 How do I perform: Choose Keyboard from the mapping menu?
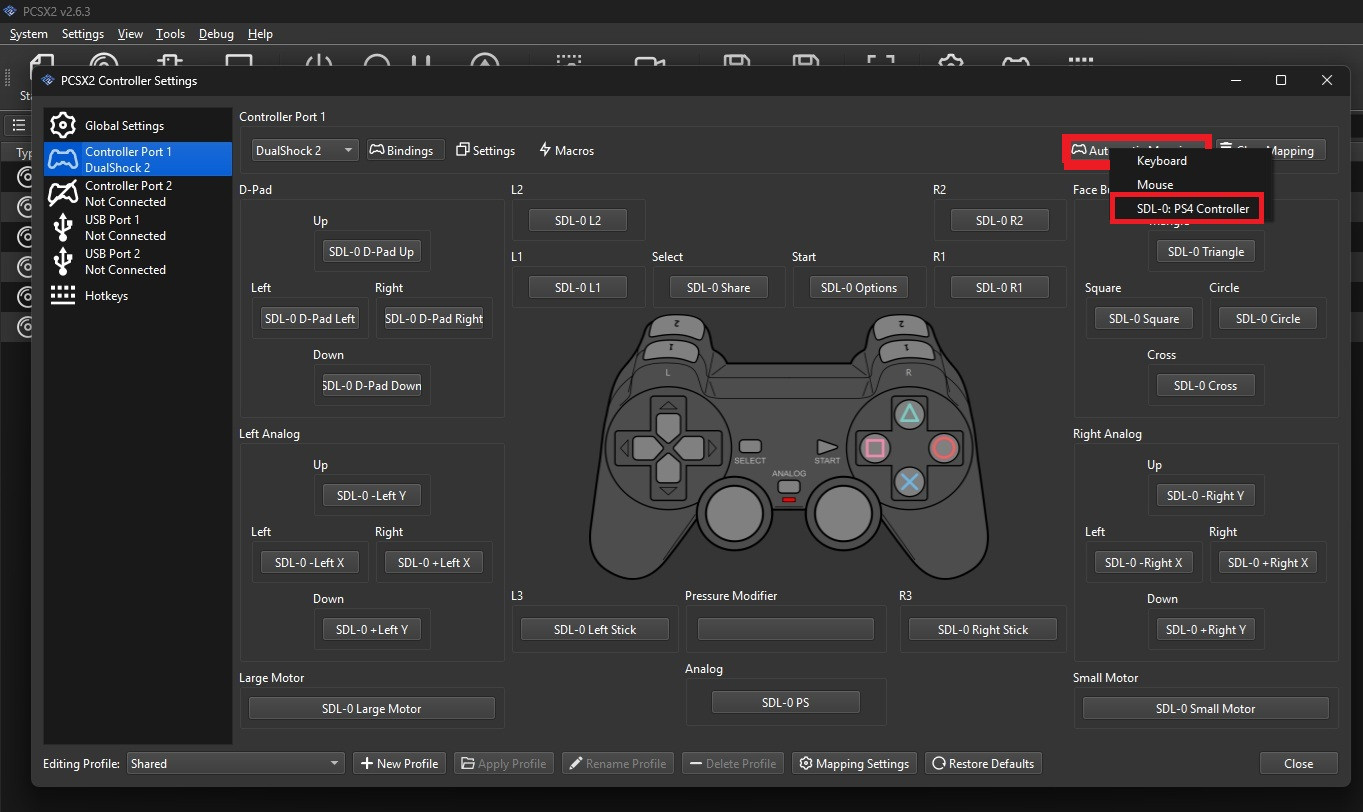(1161, 161)
